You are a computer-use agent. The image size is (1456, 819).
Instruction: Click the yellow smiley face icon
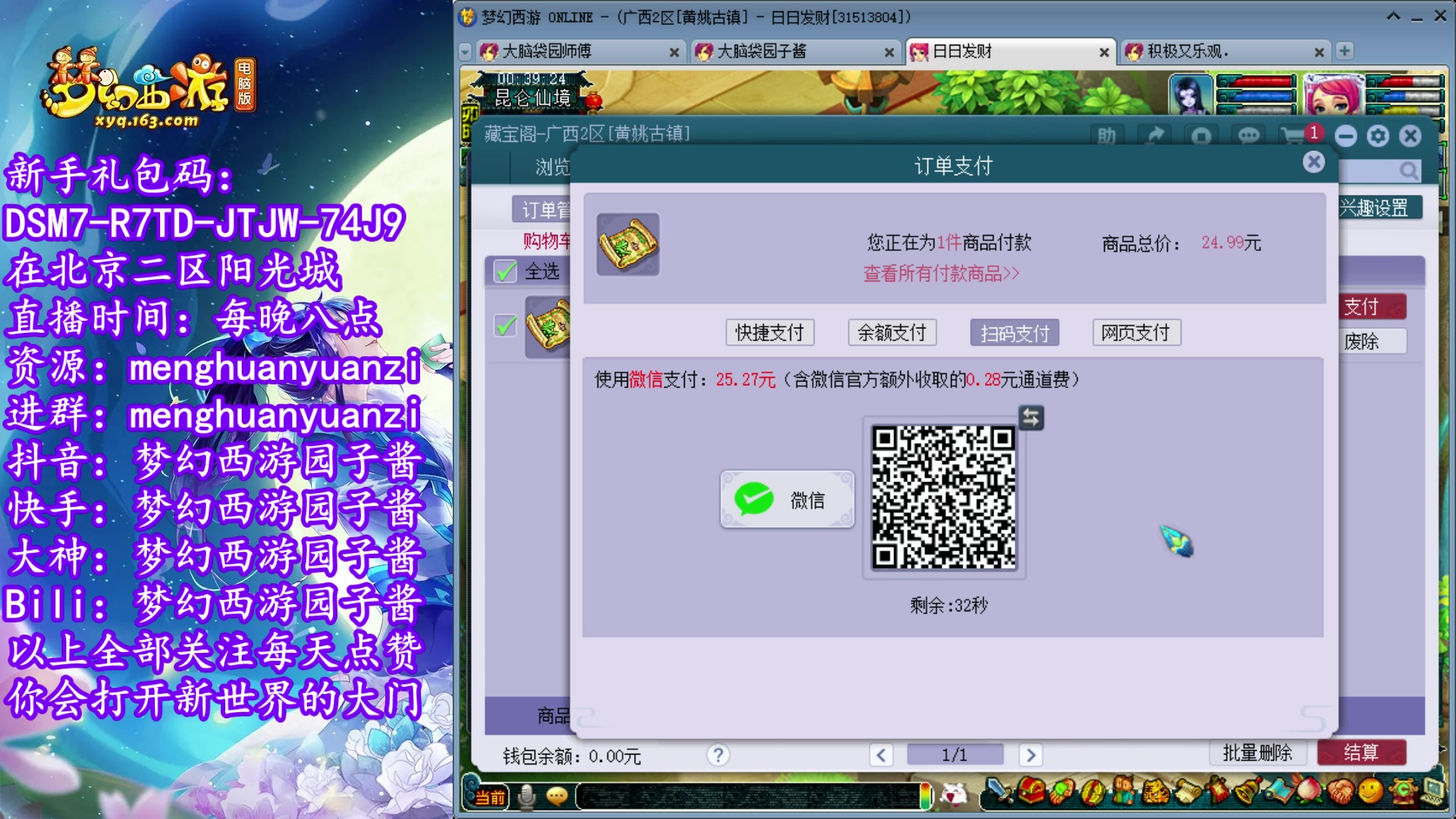click(x=1371, y=791)
